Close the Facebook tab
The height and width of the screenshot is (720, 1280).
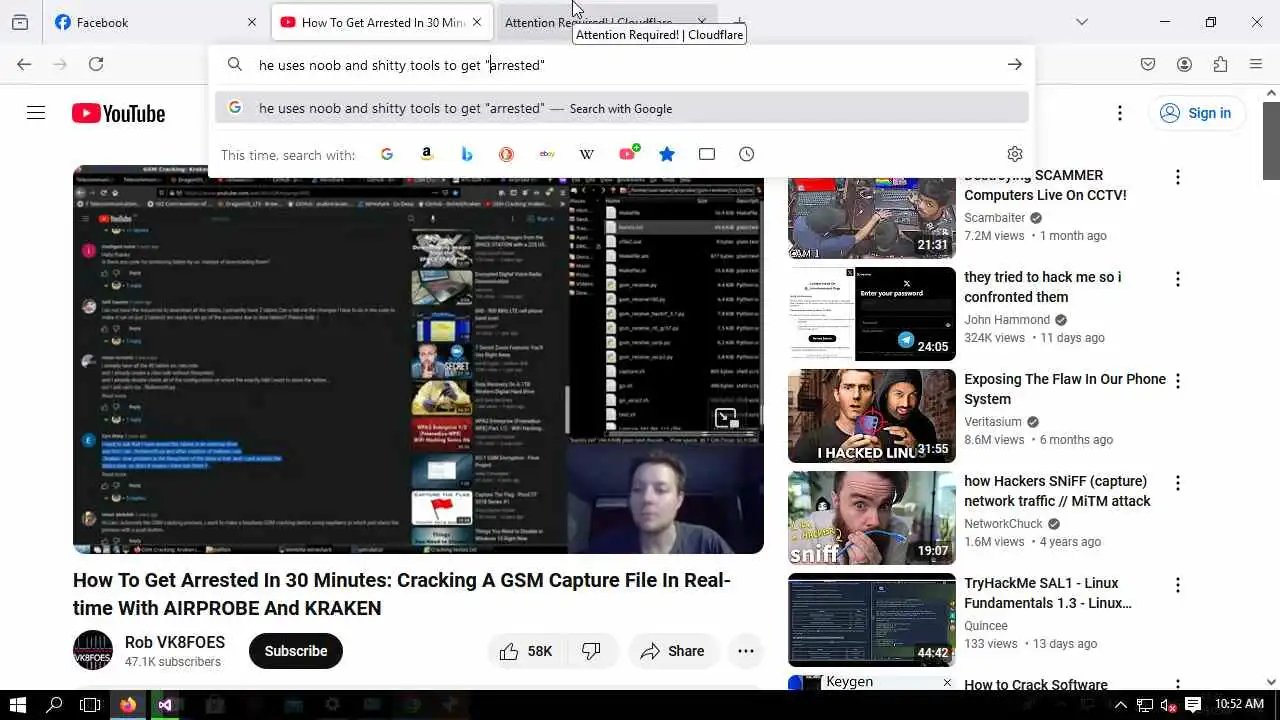pos(252,22)
